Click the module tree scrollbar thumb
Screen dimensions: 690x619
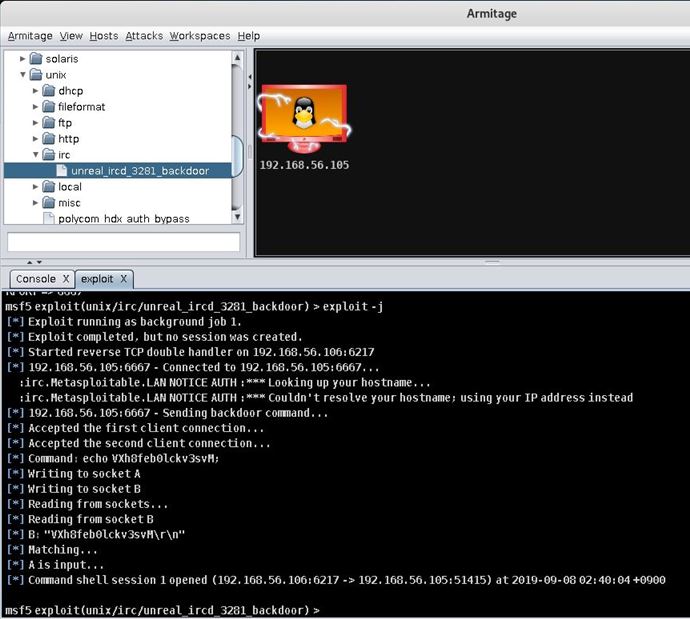[237, 156]
